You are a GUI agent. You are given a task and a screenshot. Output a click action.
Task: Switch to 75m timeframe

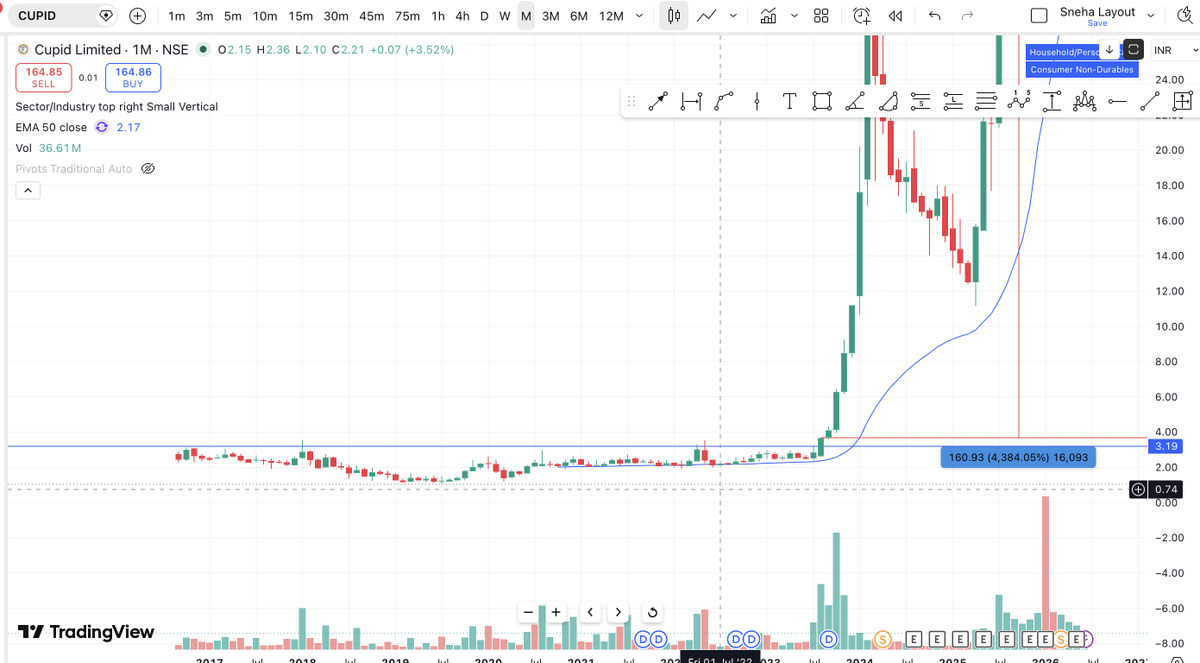[407, 16]
